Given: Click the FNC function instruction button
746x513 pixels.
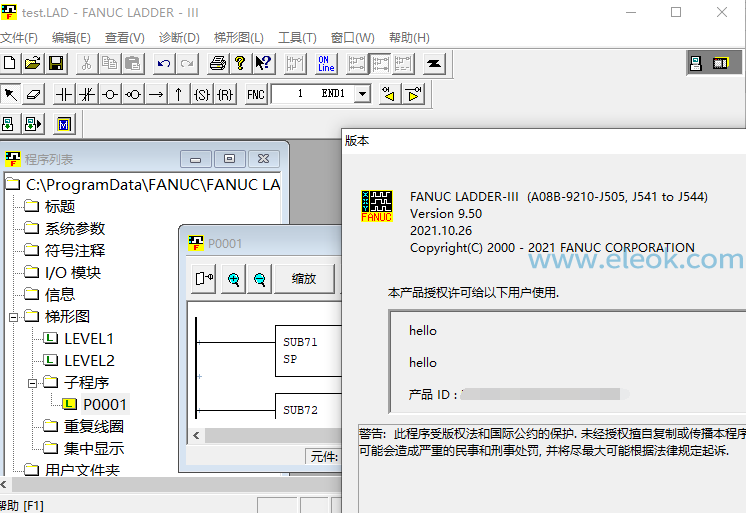Looking at the screenshot, I should [x=256, y=94].
